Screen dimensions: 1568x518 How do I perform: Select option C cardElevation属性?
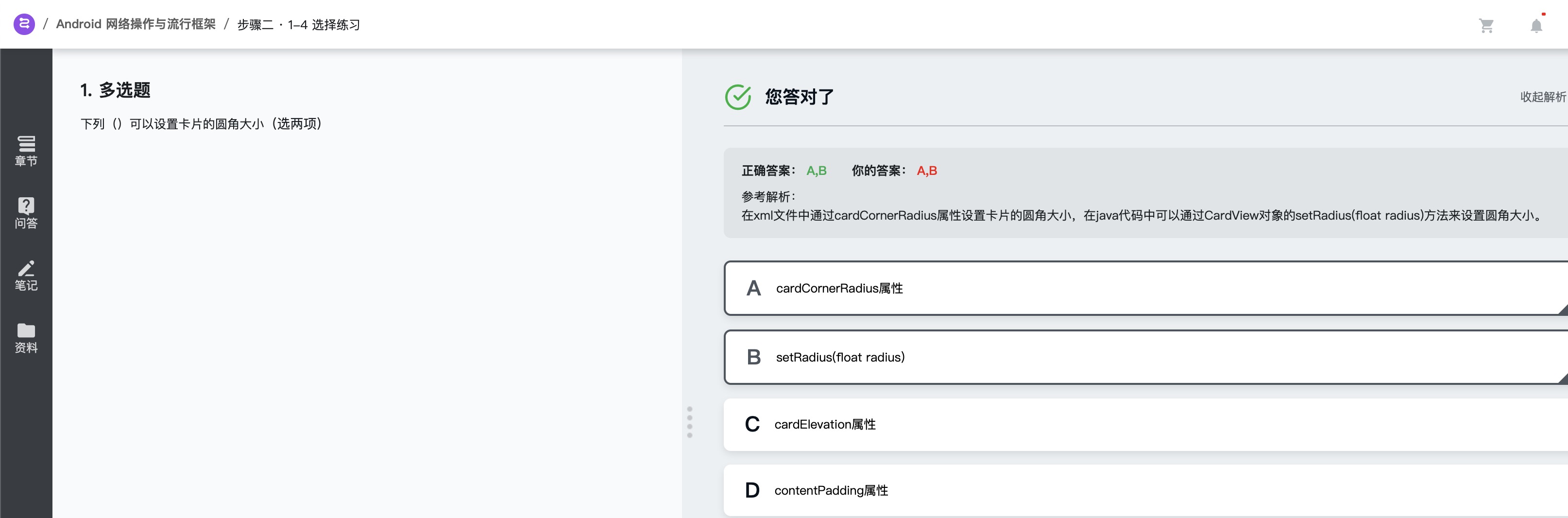coord(1145,424)
